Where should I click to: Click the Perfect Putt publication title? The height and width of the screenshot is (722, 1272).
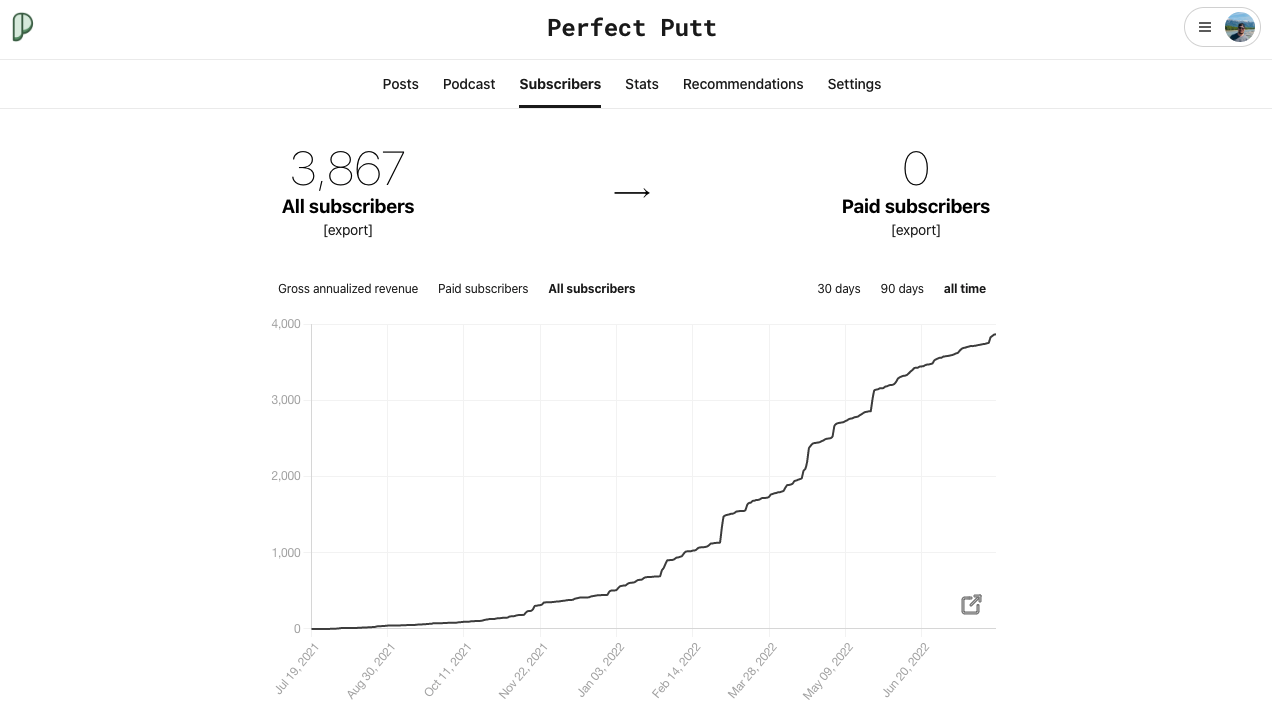pyautogui.click(x=632, y=28)
